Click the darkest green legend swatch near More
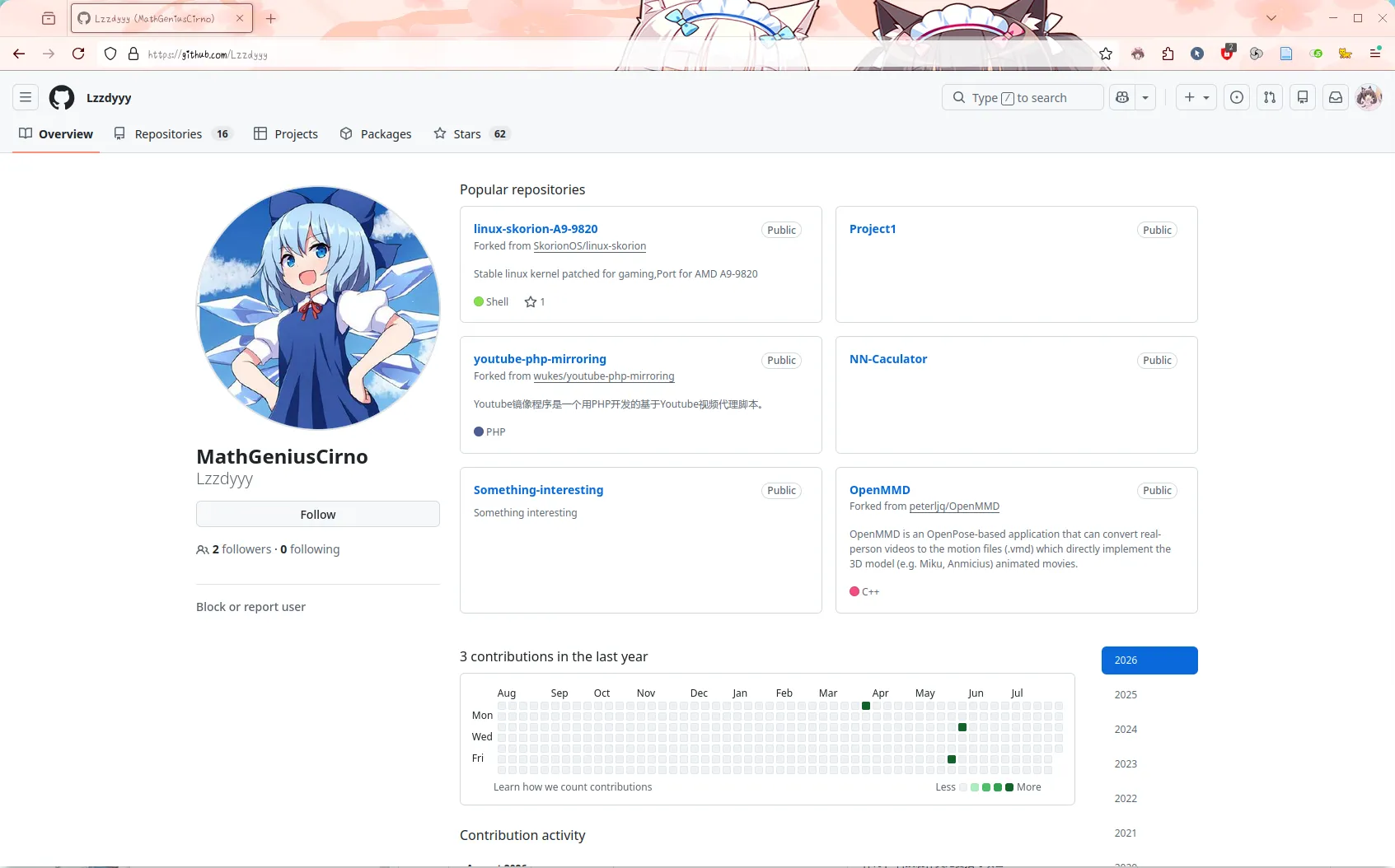The image size is (1395, 868). tap(1009, 787)
